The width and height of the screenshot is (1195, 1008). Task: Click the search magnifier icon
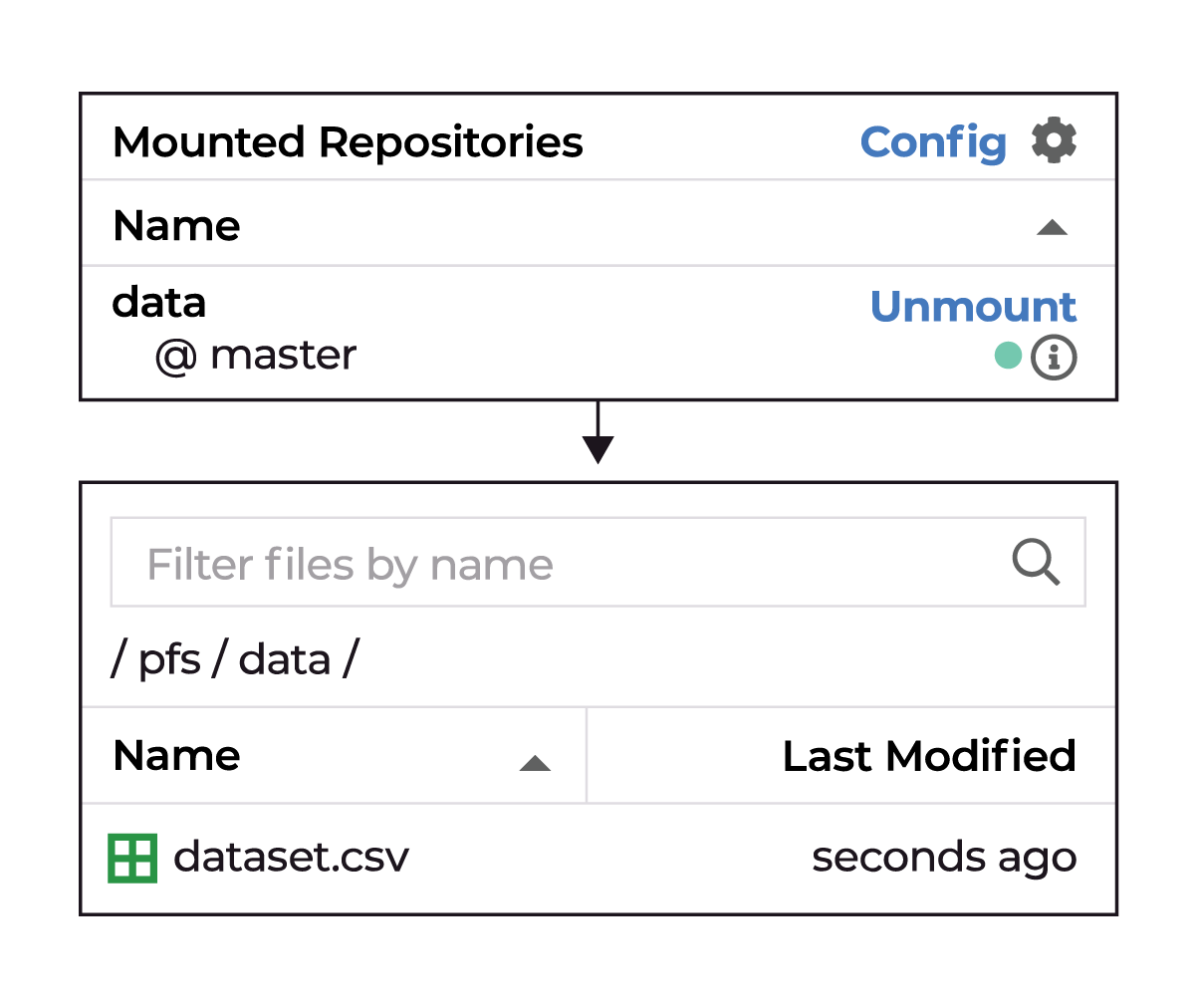[x=1036, y=562]
